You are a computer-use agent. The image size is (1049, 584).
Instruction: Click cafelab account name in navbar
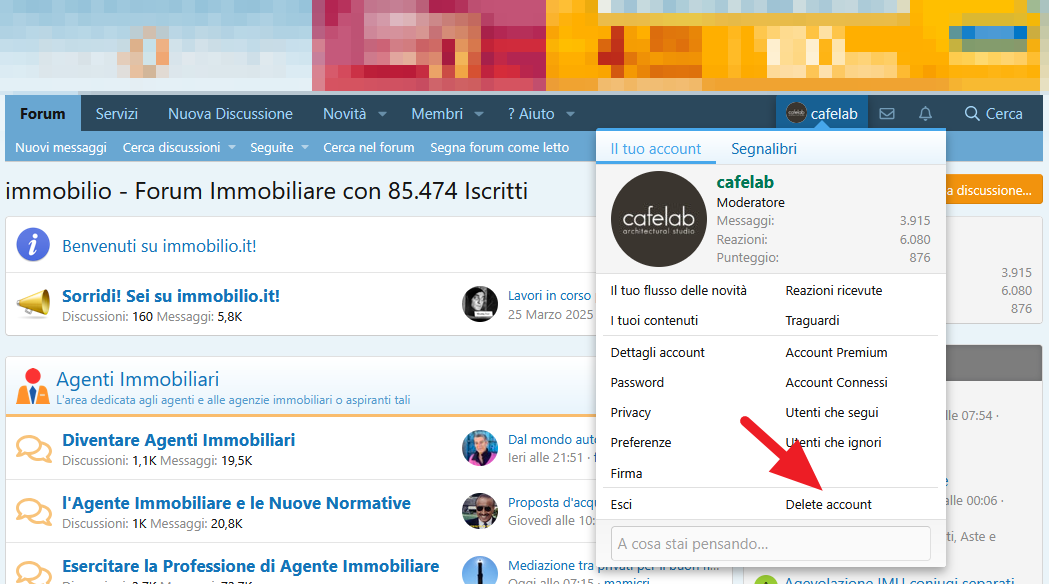point(834,114)
